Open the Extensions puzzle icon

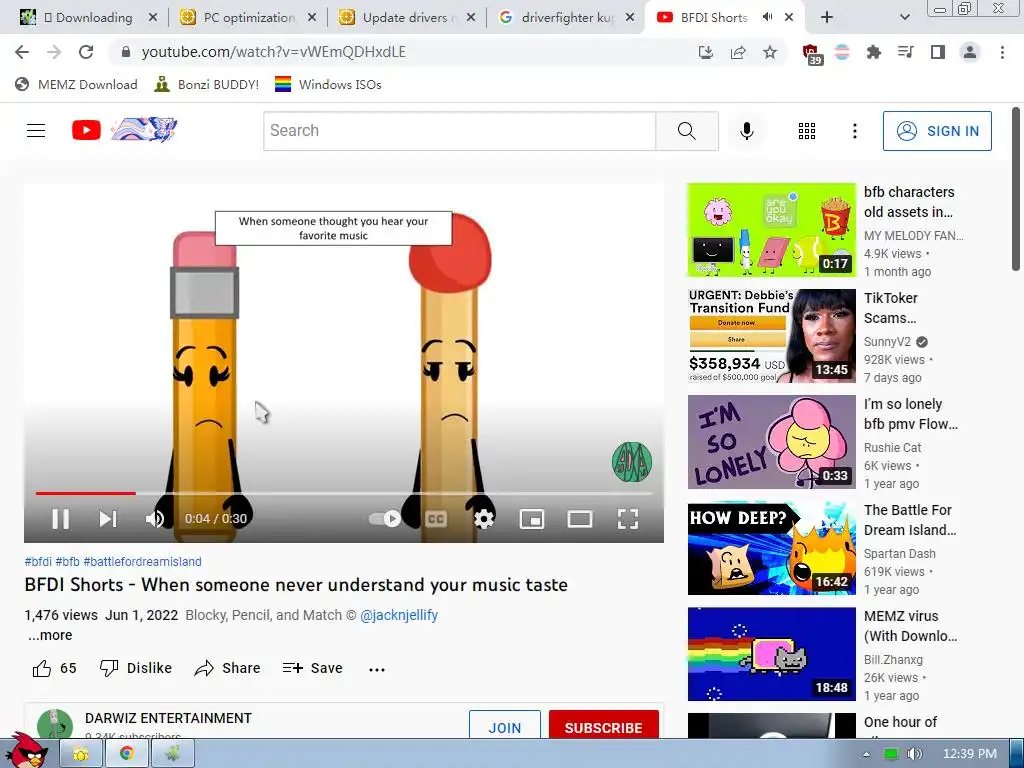[874, 52]
